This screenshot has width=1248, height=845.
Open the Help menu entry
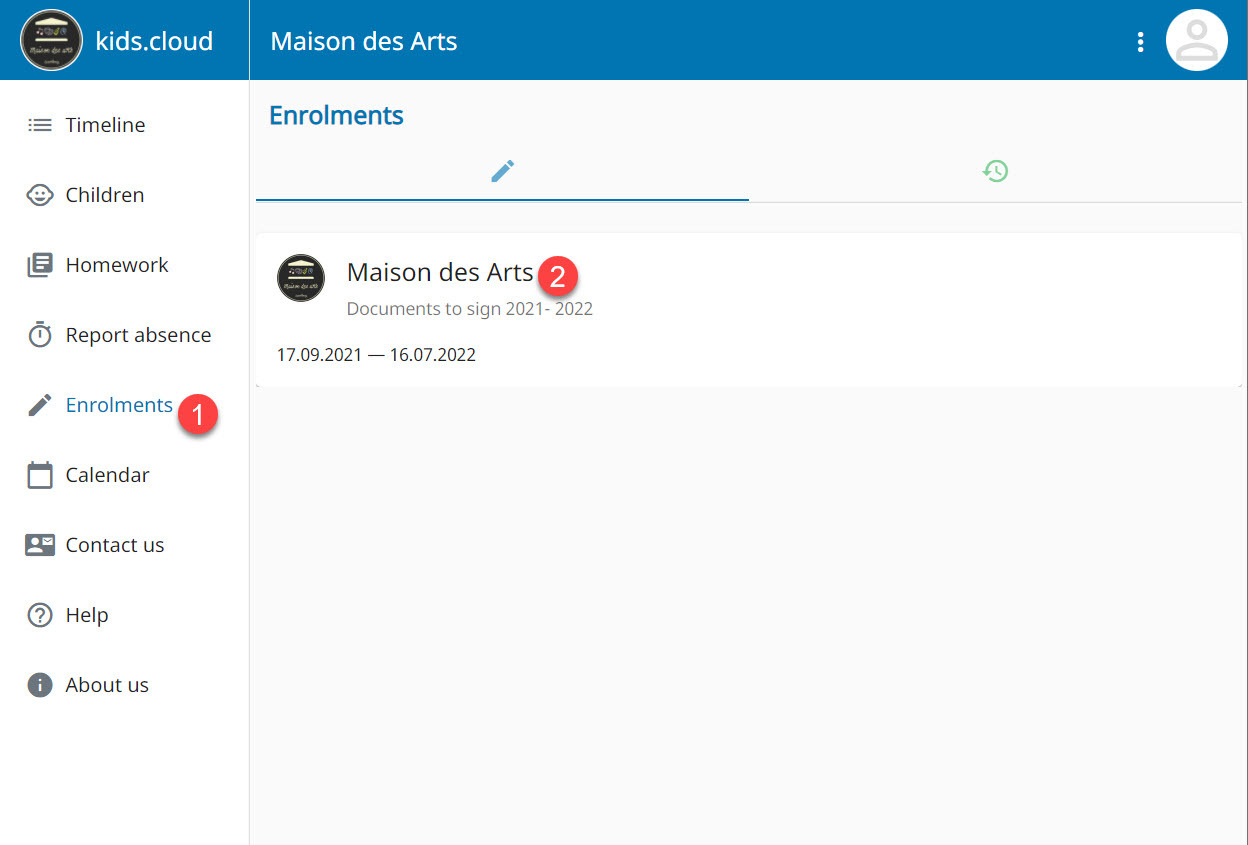124,615
